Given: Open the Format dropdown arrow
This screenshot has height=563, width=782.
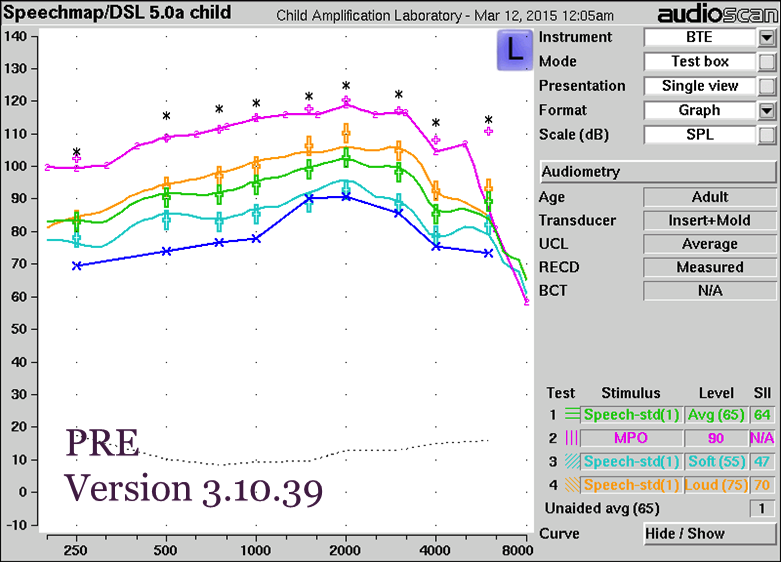Looking at the screenshot, I should click(767, 111).
